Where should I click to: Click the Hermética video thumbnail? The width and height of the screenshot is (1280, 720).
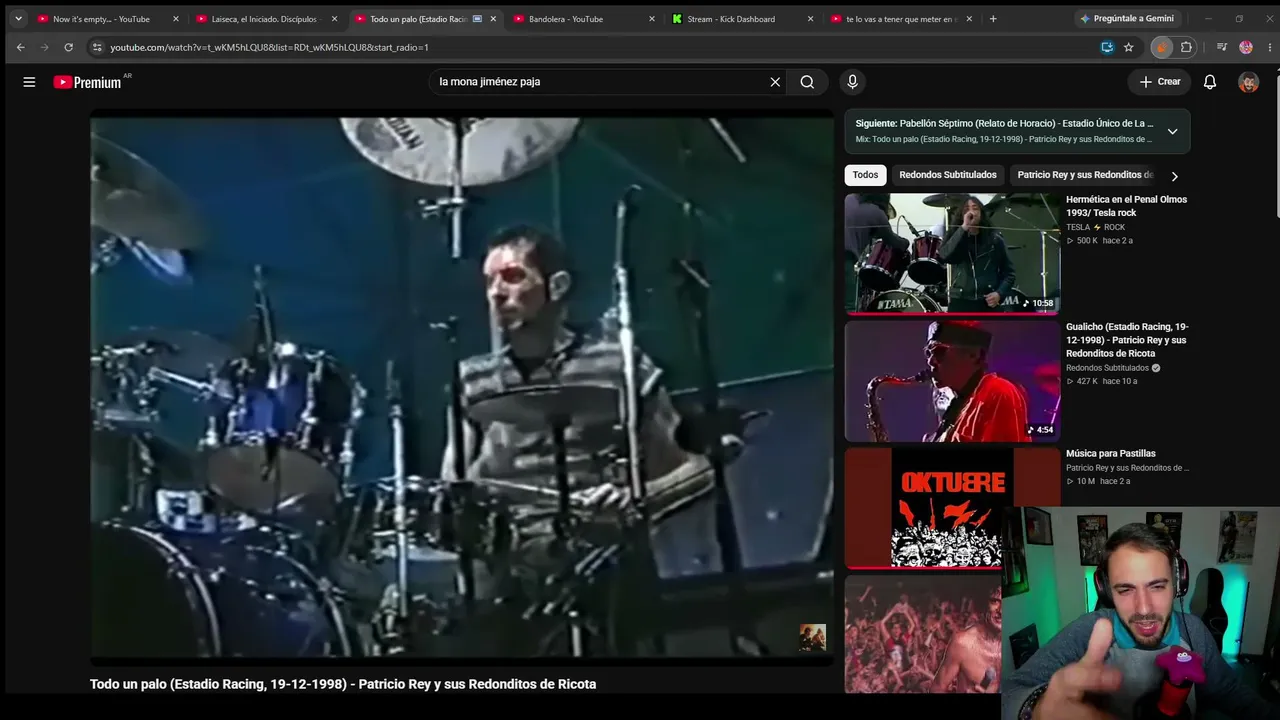pyautogui.click(x=952, y=254)
